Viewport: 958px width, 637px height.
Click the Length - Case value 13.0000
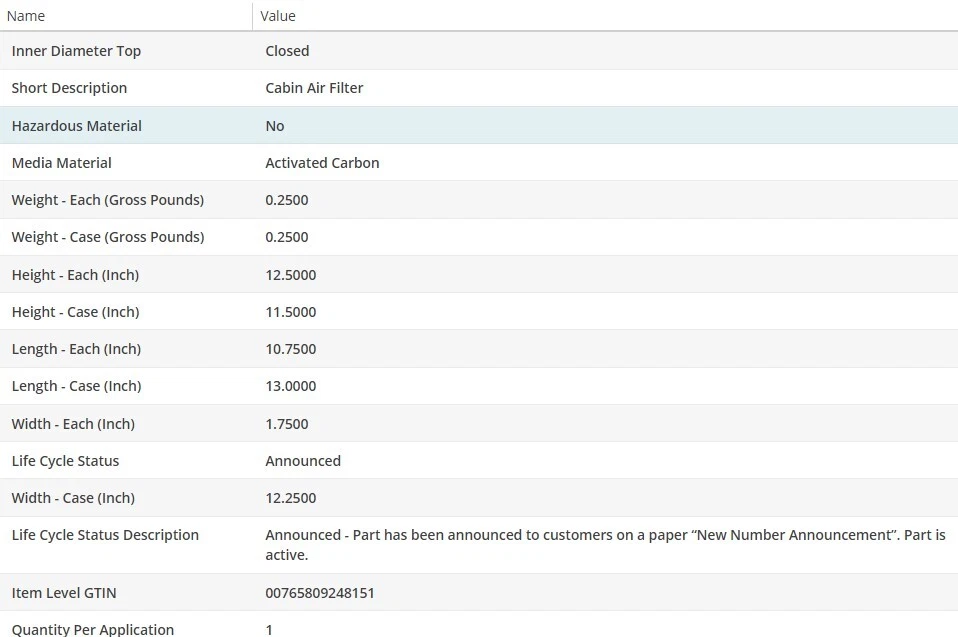(x=290, y=386)
